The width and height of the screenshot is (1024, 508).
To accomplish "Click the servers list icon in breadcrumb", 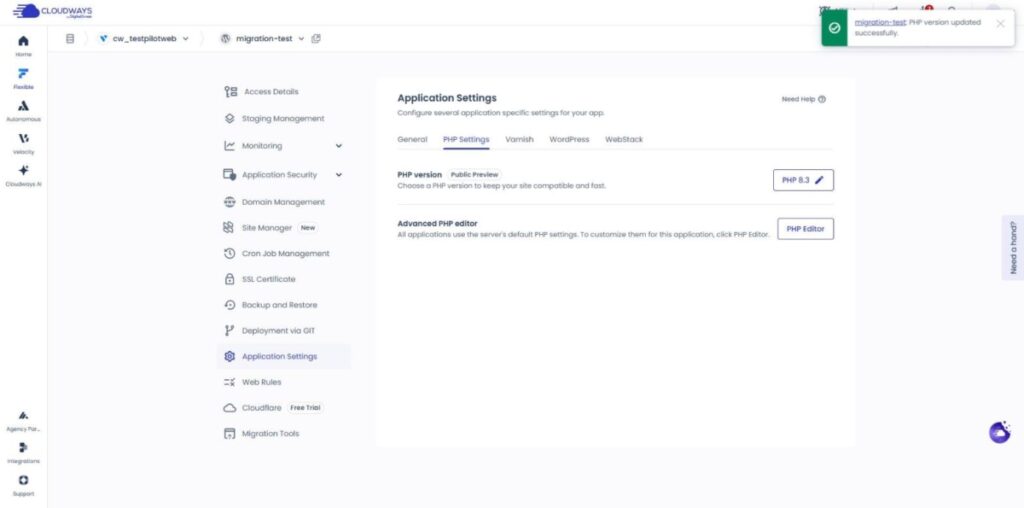I will click(70, 39).
